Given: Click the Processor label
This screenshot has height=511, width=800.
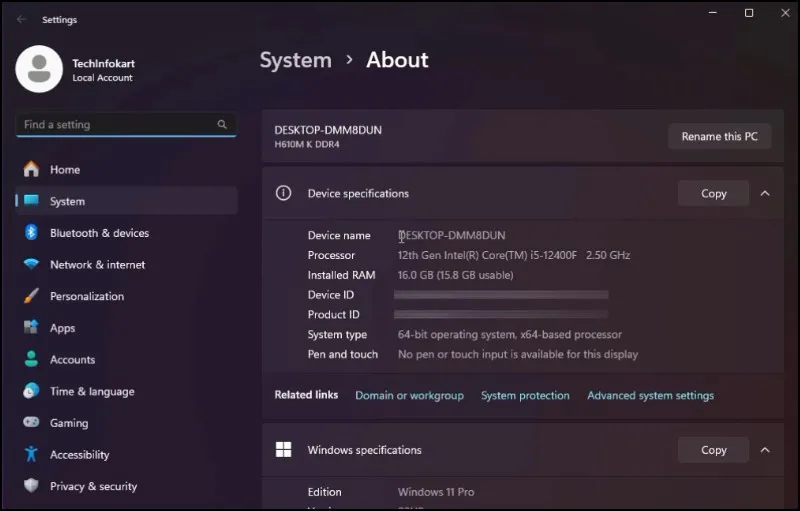Looking at the screenshot, I should 331,255.
